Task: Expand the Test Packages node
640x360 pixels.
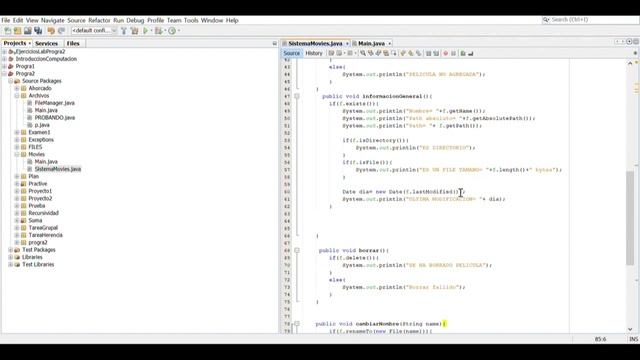Action: point(11,250)
